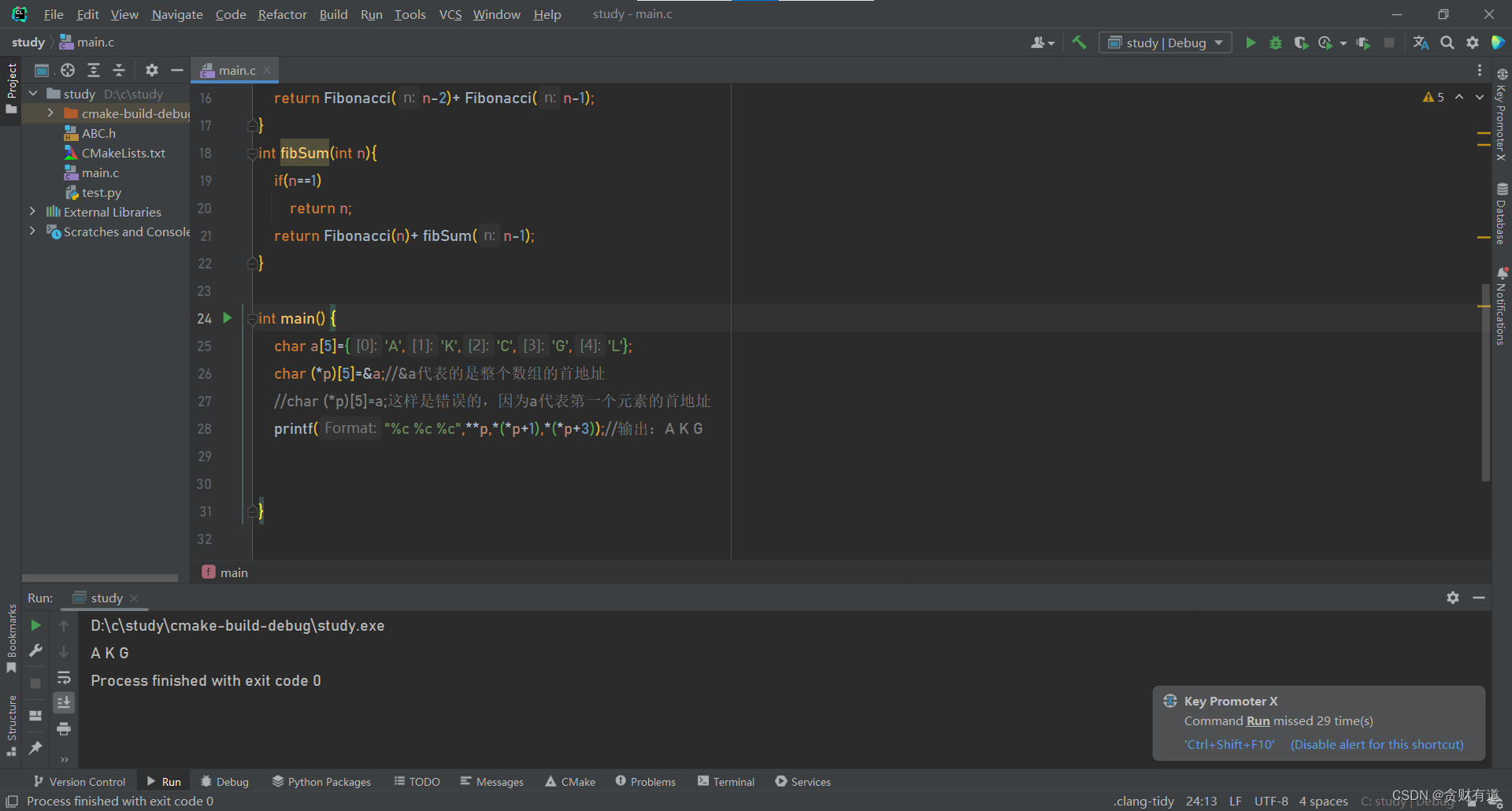Click run gutter arrow beside main()
Image resolution: width=1512 pixels, height=811 pixels.
228,318
